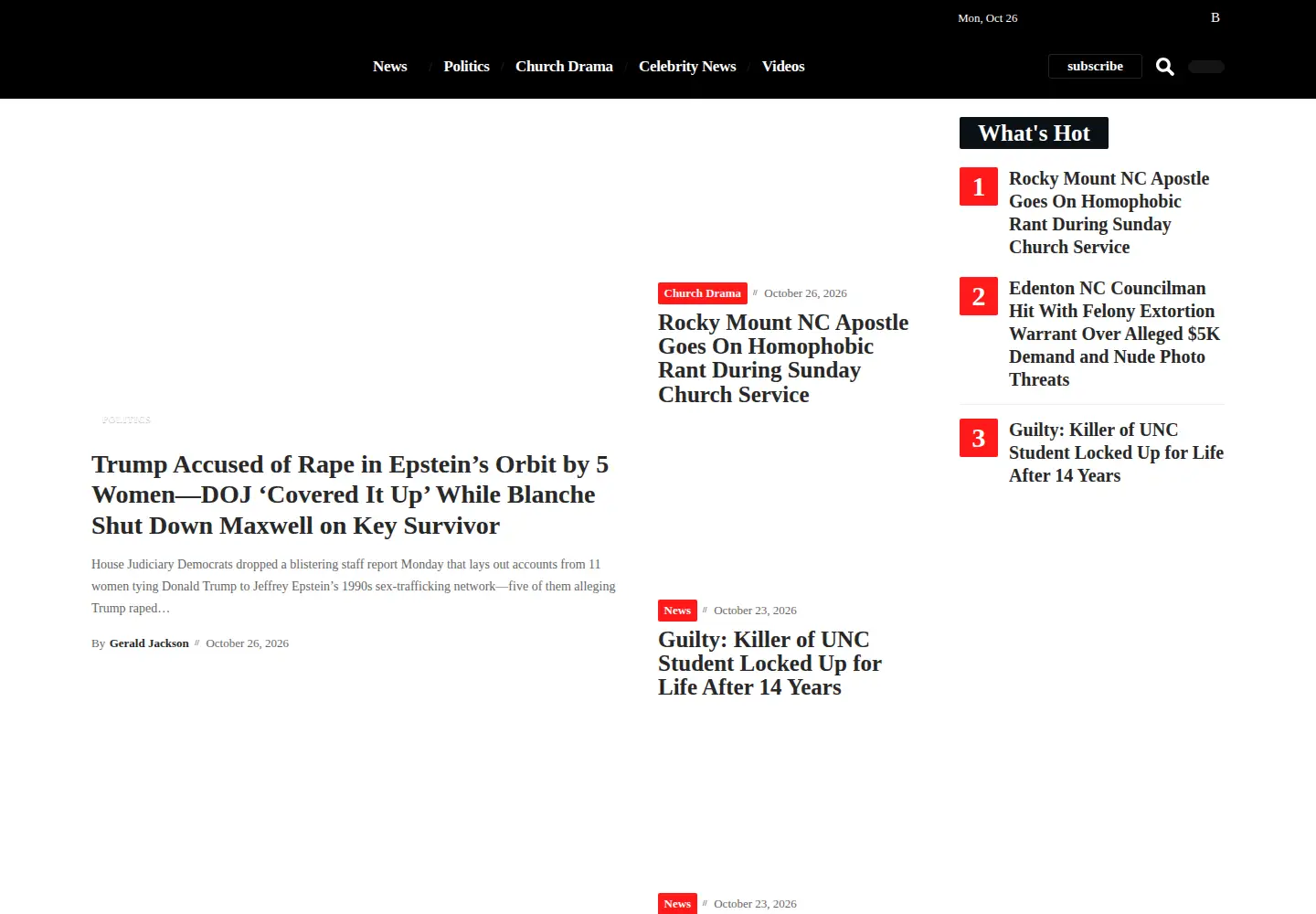Open What's Hot story: Rocky Mount NC Apostle
The width and height of the screenshot is (1316, 914).
(x=1109, y=213)
